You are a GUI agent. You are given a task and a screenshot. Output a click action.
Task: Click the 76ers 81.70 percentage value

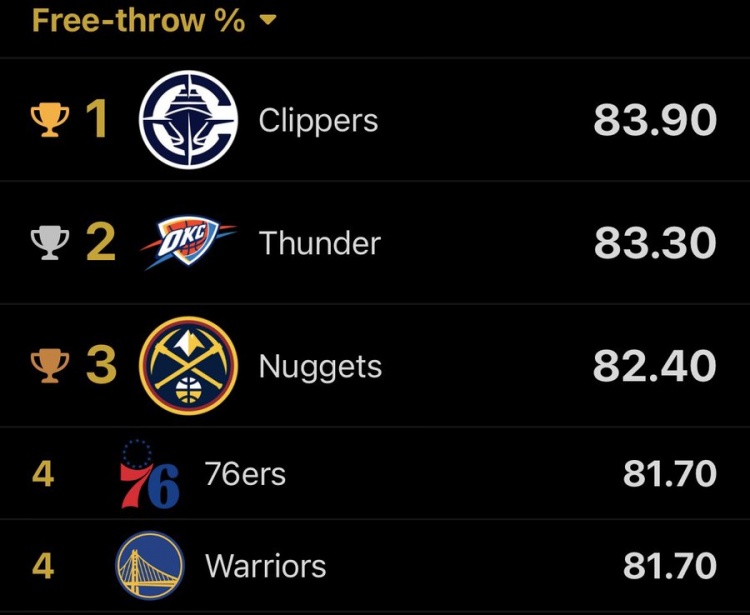pos(669,473)
